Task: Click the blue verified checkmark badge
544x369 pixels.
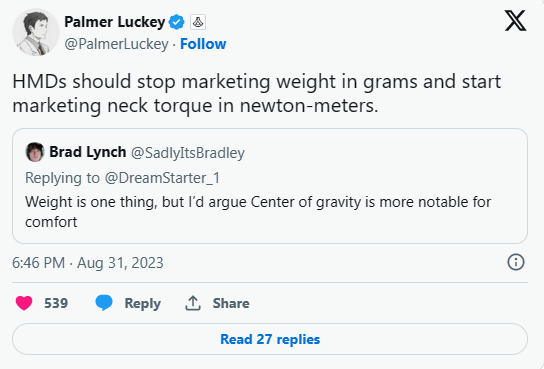Action: [x=177, y=23]
